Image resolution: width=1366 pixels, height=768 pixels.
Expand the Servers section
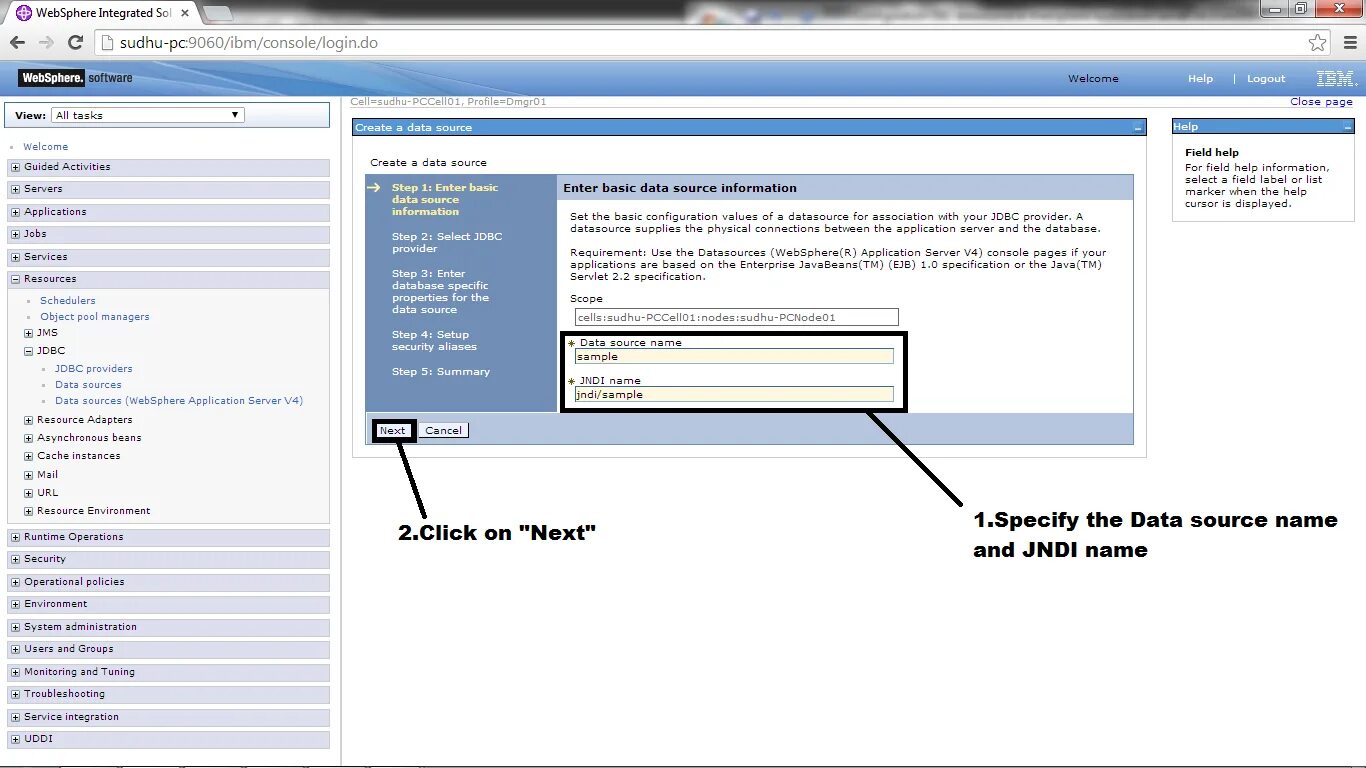point(15,189)
